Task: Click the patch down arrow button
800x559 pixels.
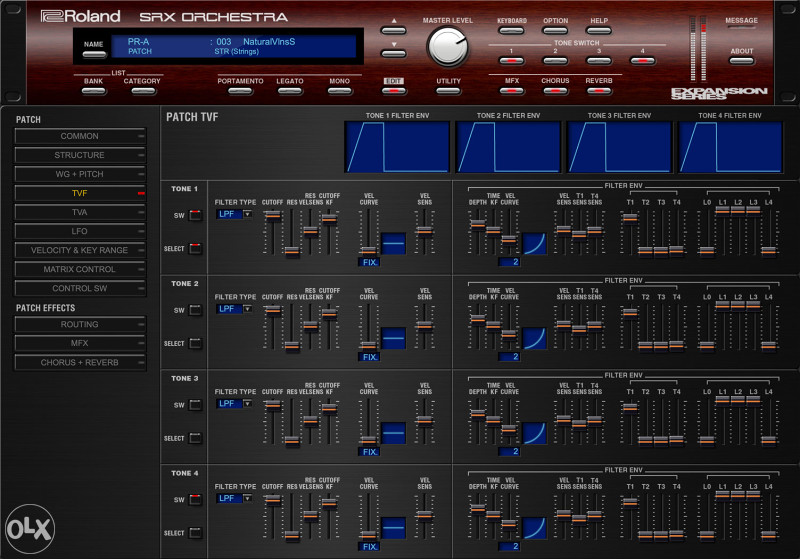Action: click(x=393, y=53)
